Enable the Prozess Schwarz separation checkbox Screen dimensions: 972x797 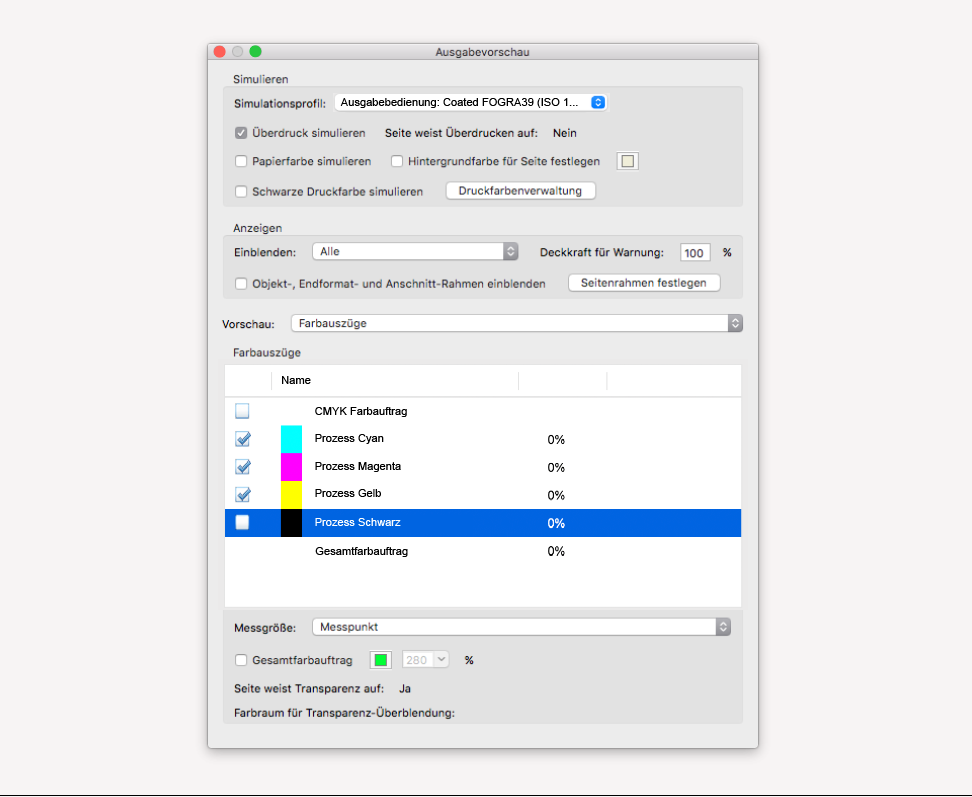tap(242, 523)
